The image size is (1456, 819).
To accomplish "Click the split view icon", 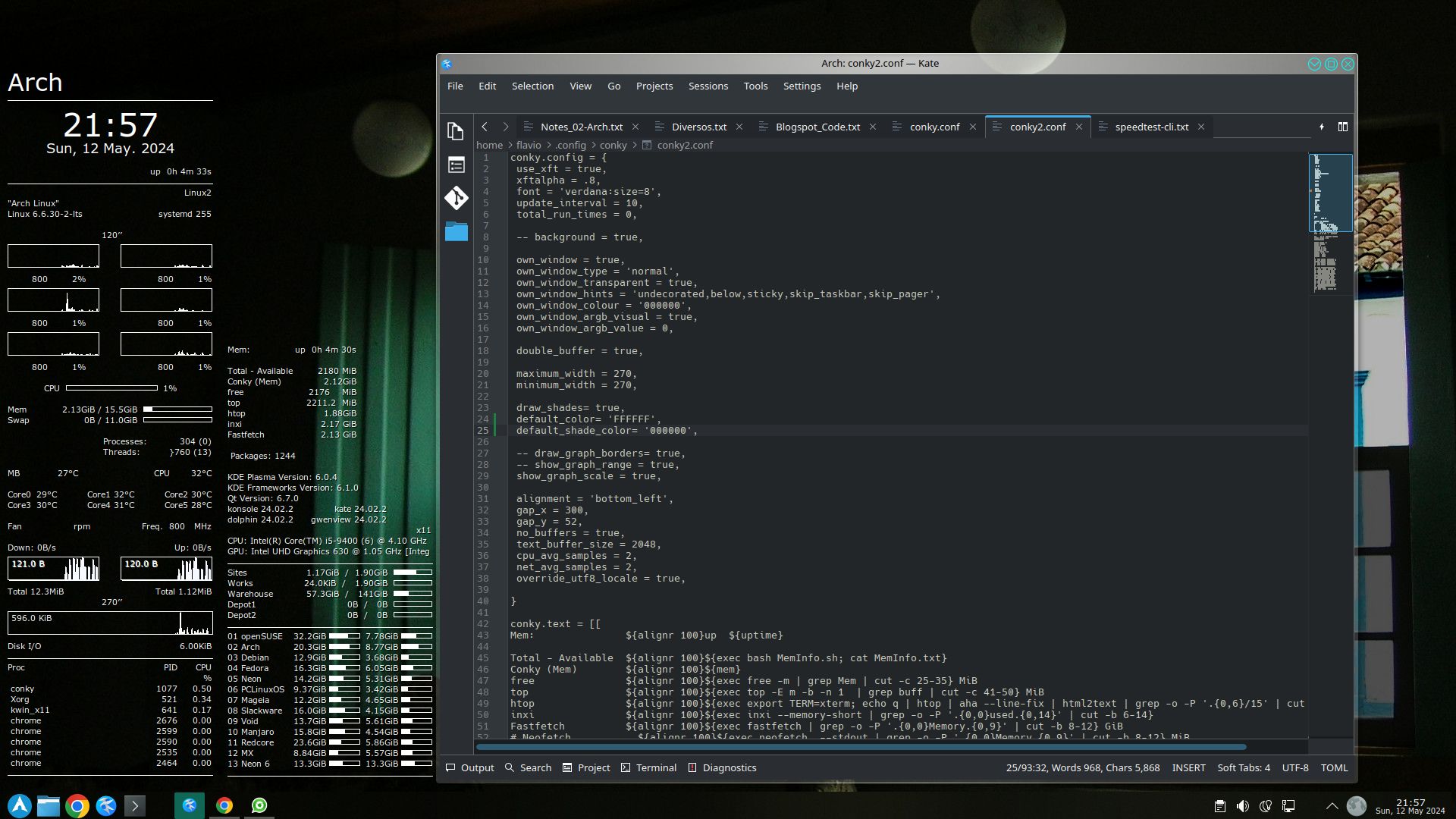I will point(1342,127).
